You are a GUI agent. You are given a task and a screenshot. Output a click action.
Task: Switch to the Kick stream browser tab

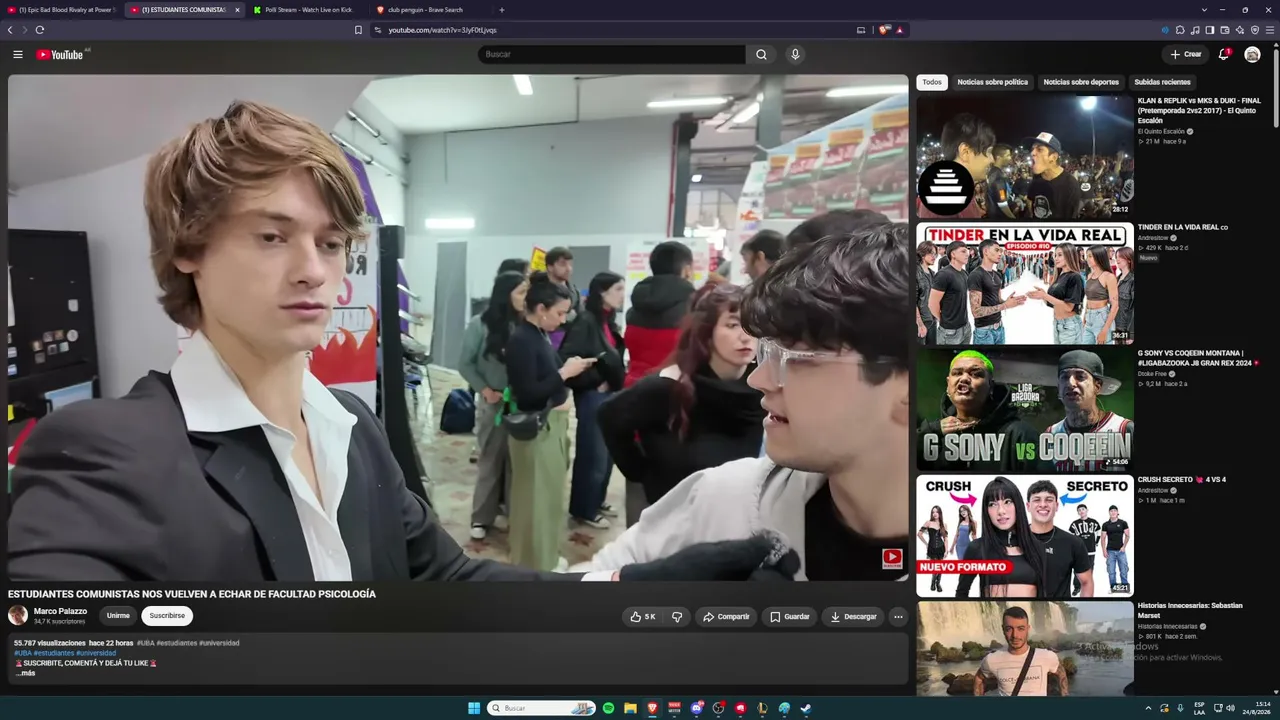(307, 10)
